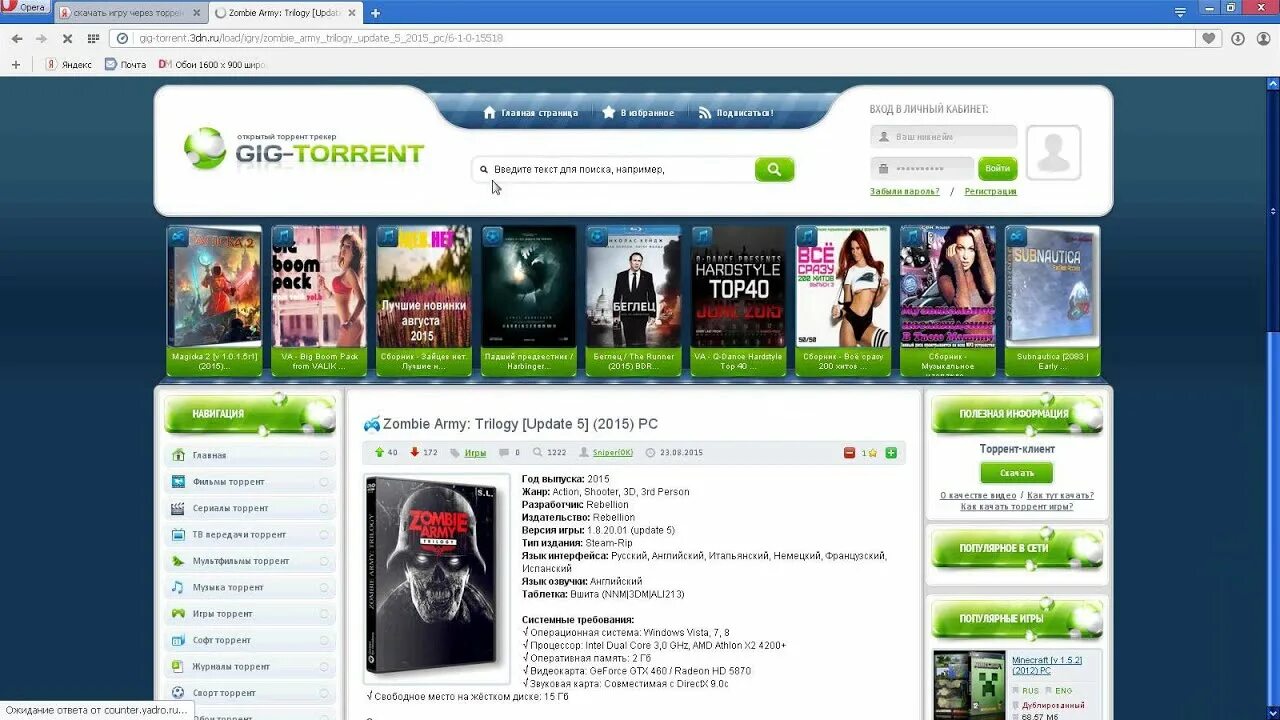Open the Minecraft [v 1.5.2] game link
Viewport: 1280px width, 720px height.
pyautogui.click(x=1047, y=666)
